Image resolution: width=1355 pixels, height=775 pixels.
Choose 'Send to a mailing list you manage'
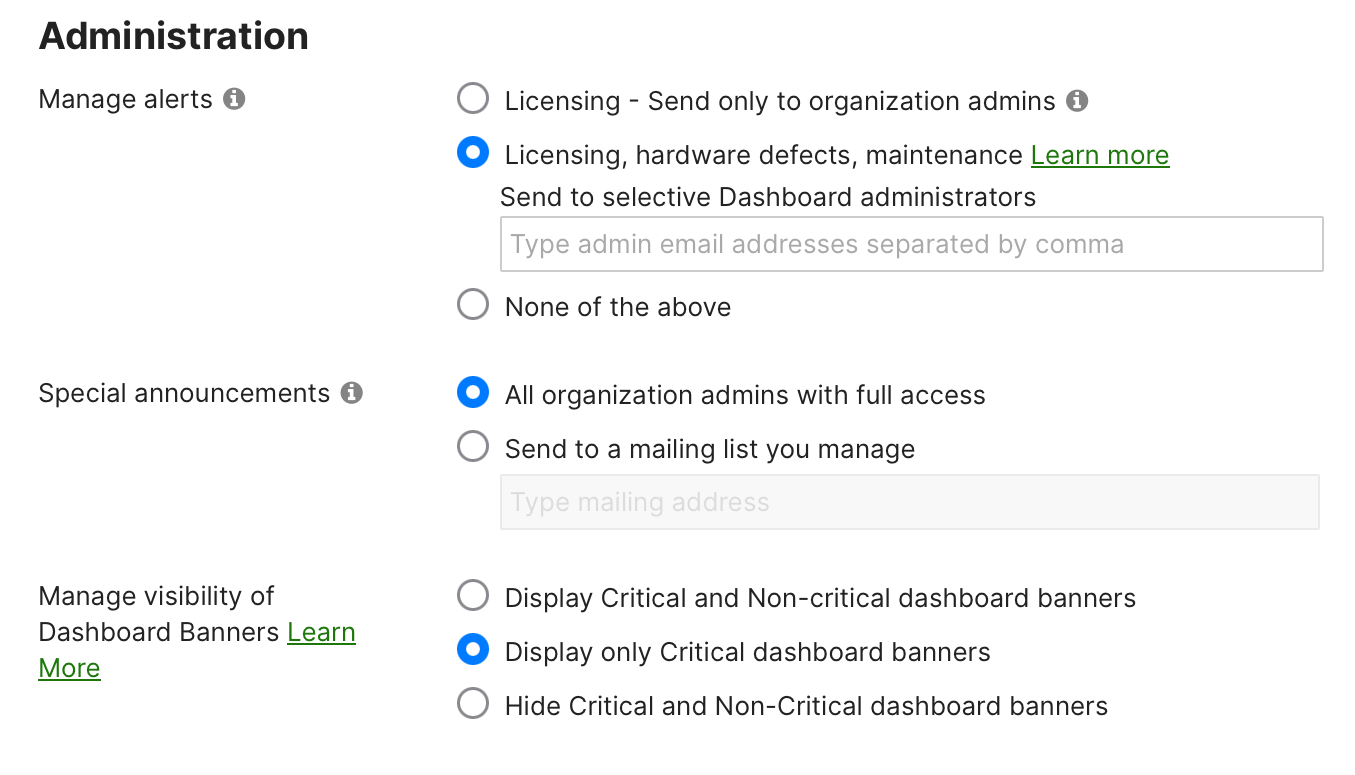pos(473,447)
